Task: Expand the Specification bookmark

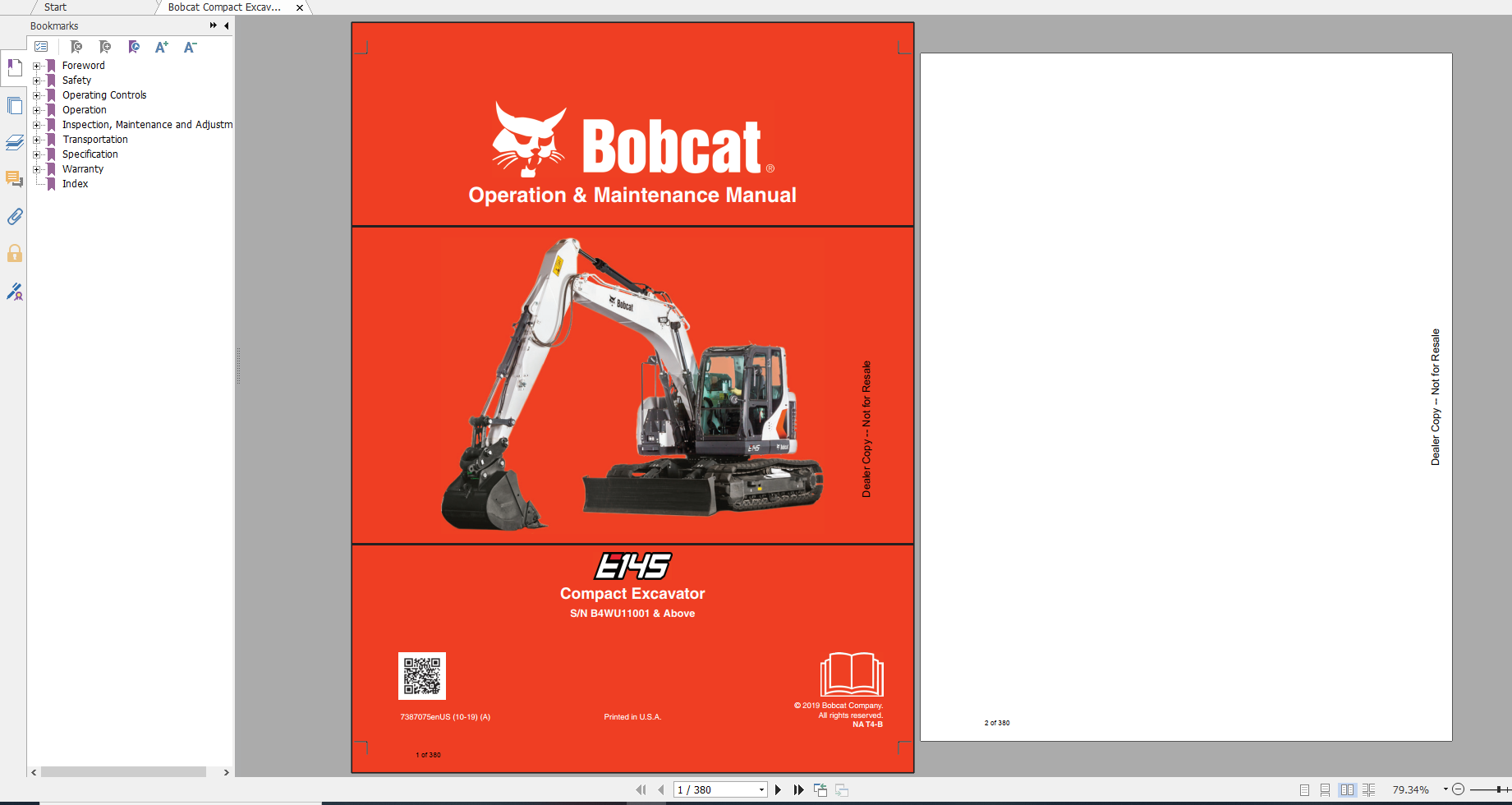Action: [36, 154]
